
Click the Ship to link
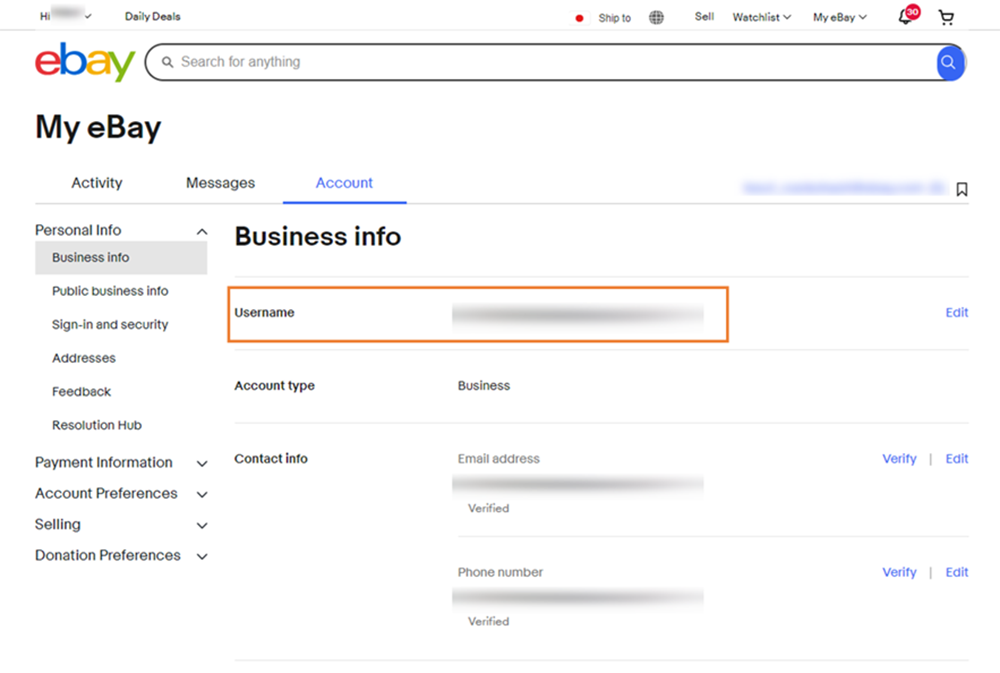click(615, 18)
